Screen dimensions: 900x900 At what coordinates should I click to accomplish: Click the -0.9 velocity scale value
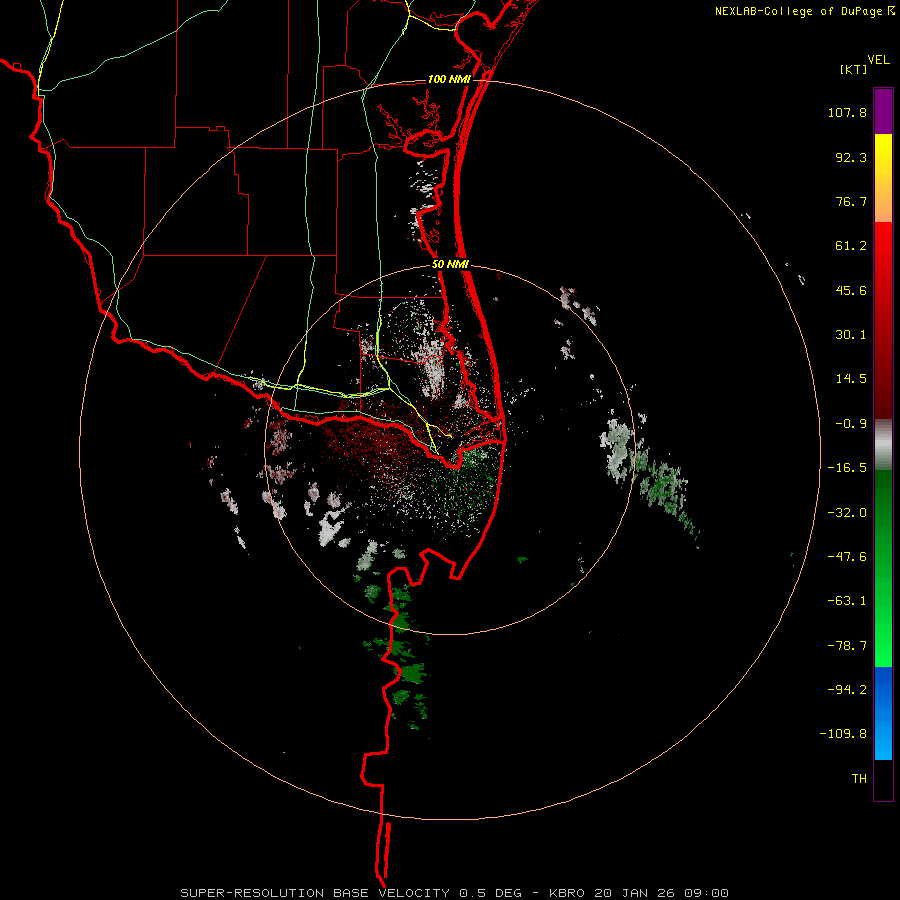coord(851,424)
